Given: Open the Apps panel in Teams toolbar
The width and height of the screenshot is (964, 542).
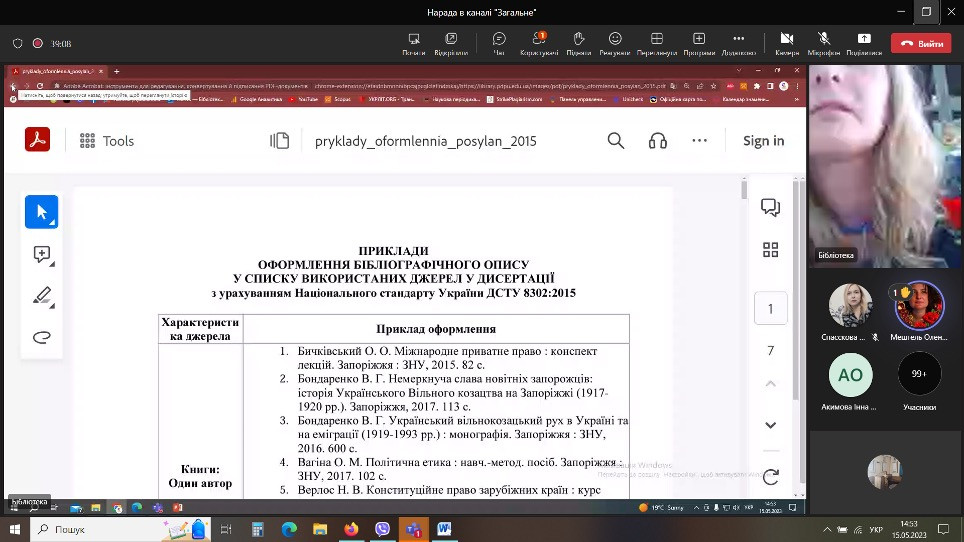Looking at the screenshot, I should (x=699, y=42).
